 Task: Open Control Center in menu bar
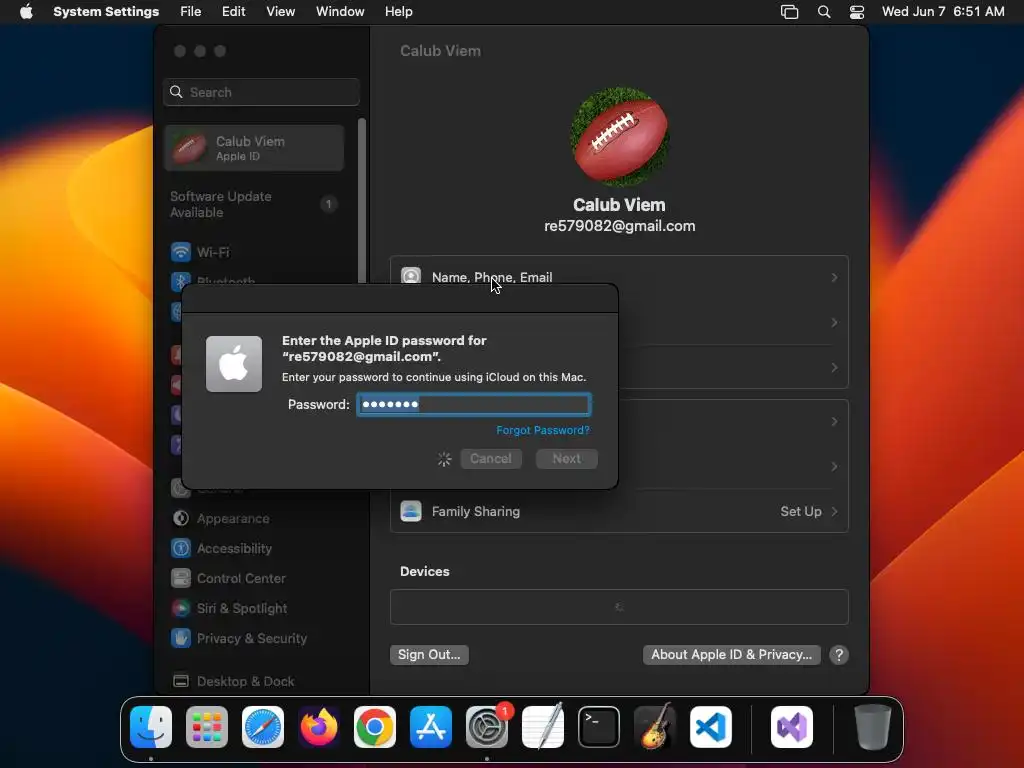tap(857, 12)
